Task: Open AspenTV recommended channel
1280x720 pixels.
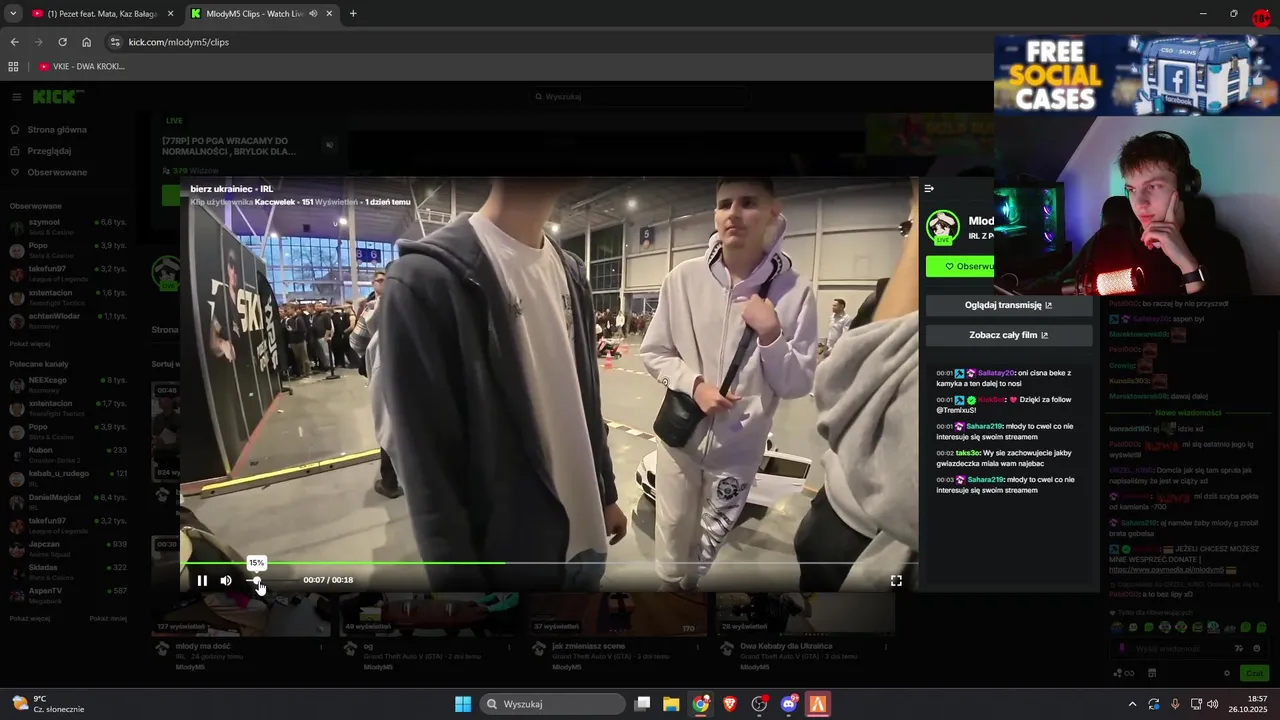Action: coord(68,595)
